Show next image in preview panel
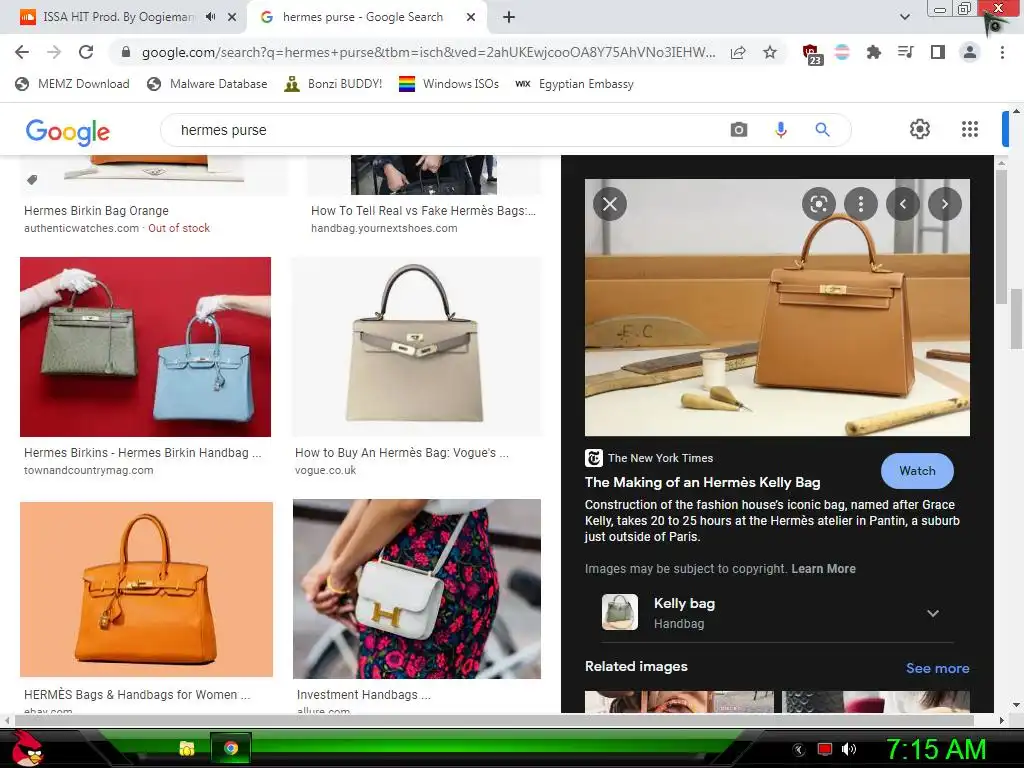Image resolution: width=1024 pixels, height=768 pixels. pyautogui.click(x=944, y=204)
